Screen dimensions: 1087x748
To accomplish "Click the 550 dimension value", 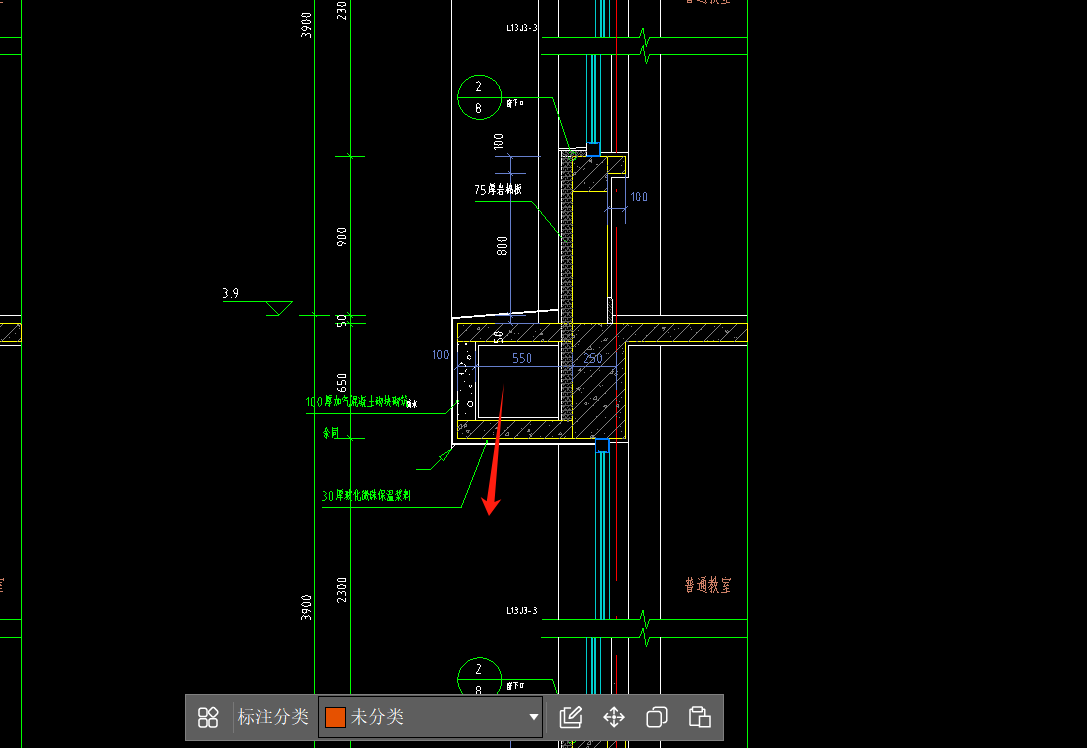I will coord(522,358).
